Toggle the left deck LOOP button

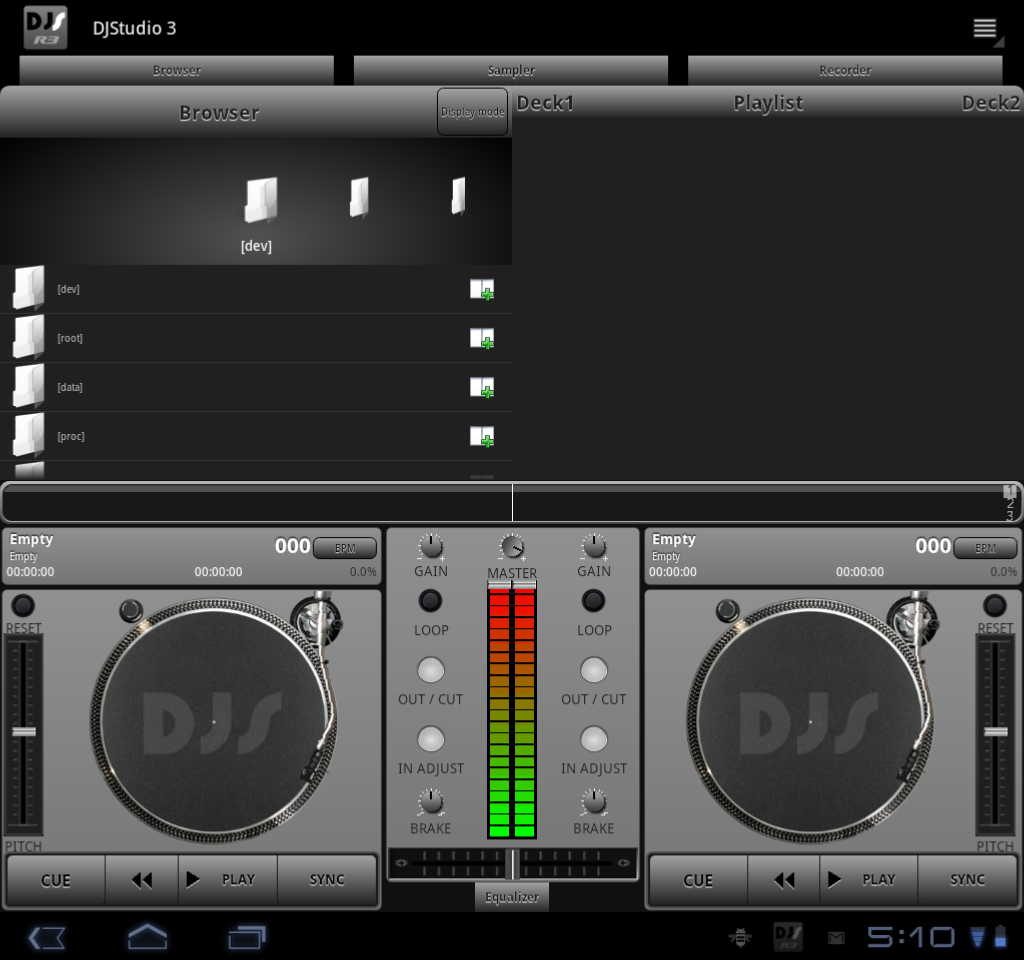tap(430, 601)
